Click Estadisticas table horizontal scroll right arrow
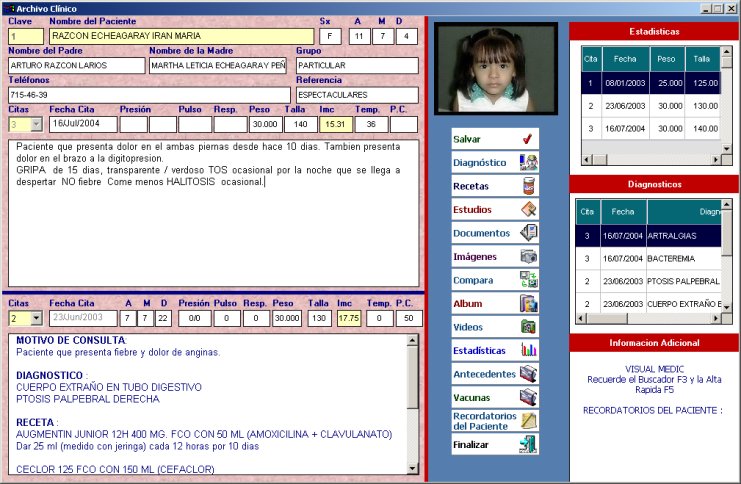Image resolution: width=741 pixels, height=484 pixels. pos(716,160)
